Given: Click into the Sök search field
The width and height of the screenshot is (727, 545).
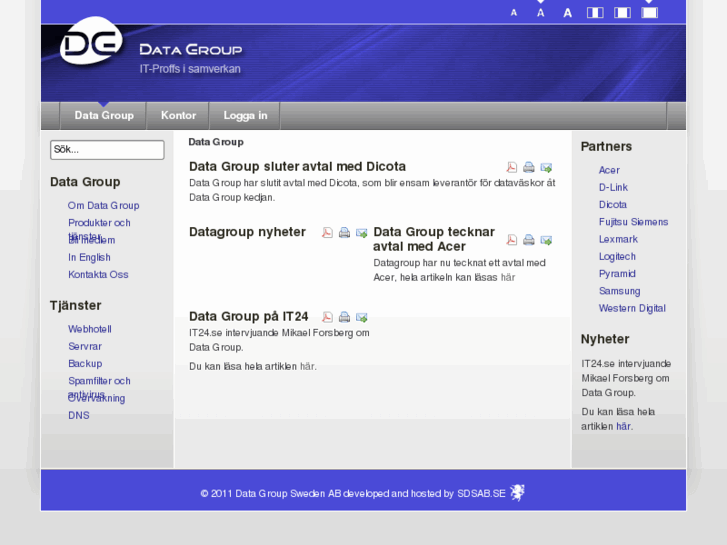Looking at the screenshot, I should pyautogui.click(x=107, y=150).
